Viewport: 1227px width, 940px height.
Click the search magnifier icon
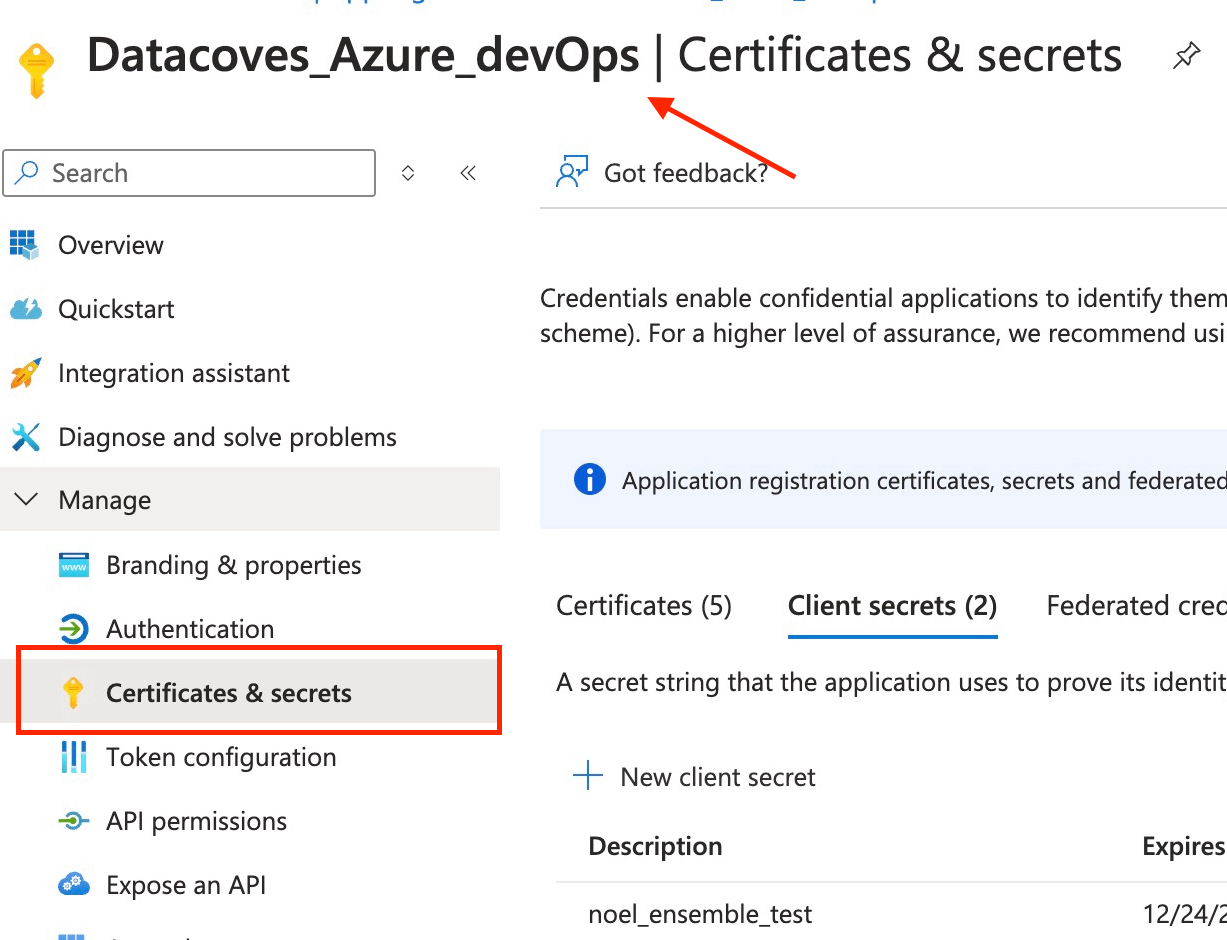(x=29, y=173)
